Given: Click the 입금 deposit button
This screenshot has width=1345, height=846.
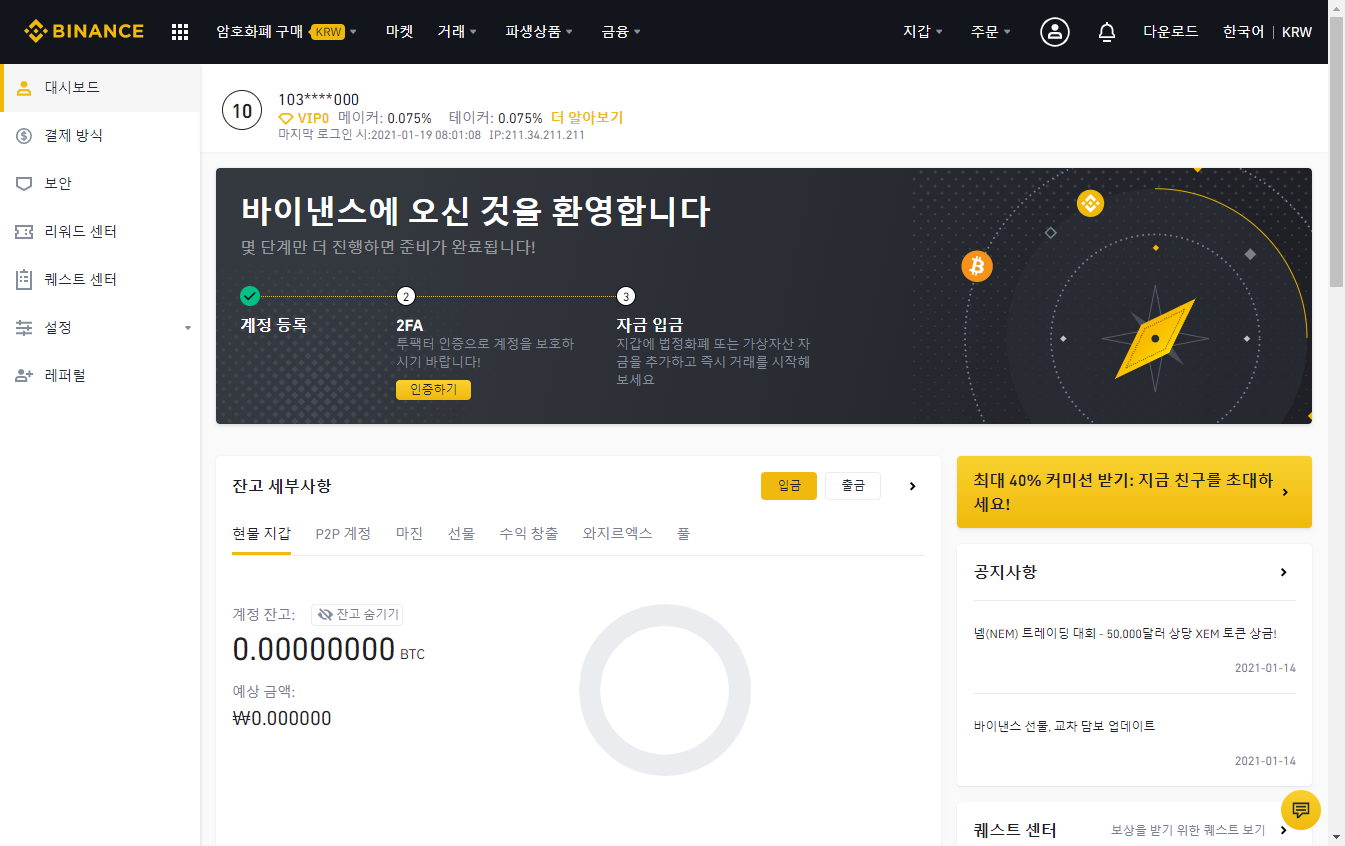Looking at the screenshot, I should pos(789,486).
